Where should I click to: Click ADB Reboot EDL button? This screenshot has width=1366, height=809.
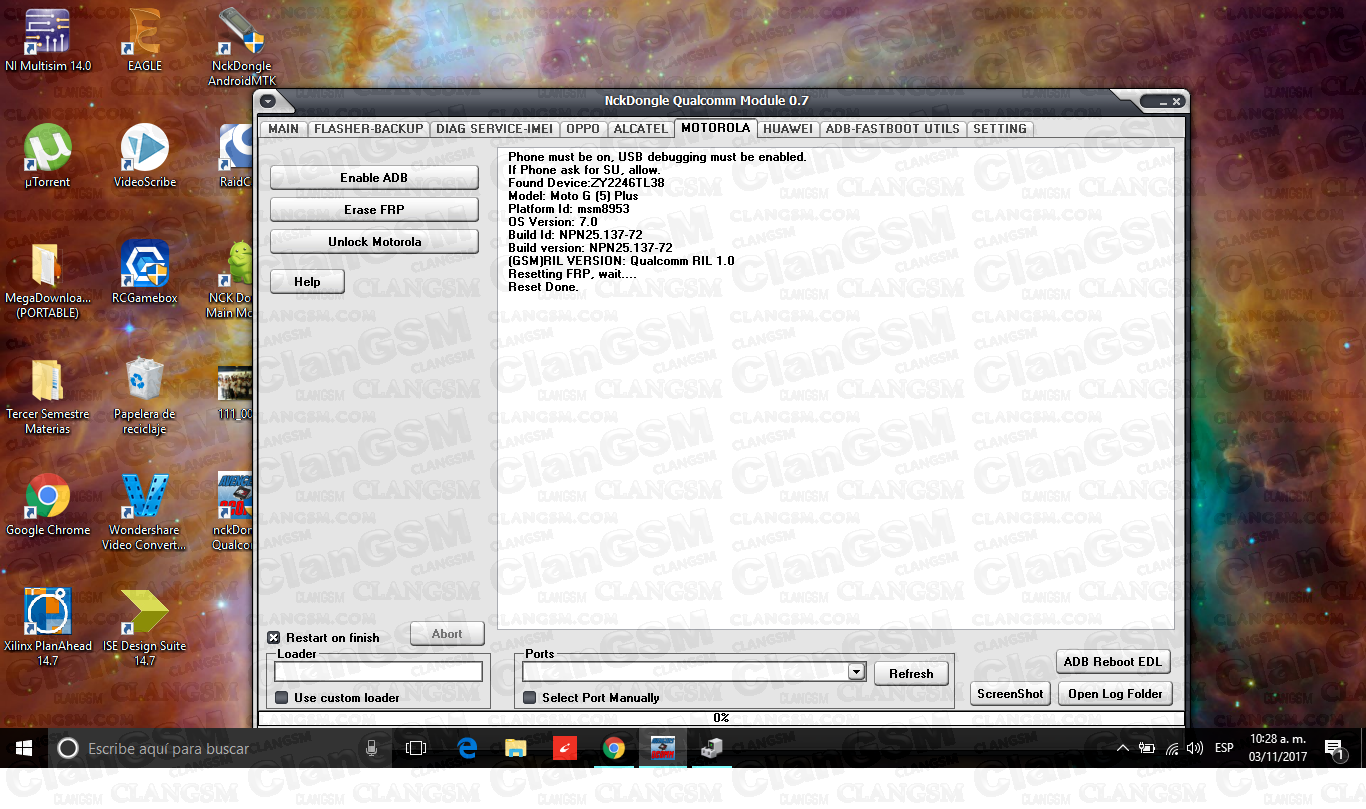tap(1113, 662)
